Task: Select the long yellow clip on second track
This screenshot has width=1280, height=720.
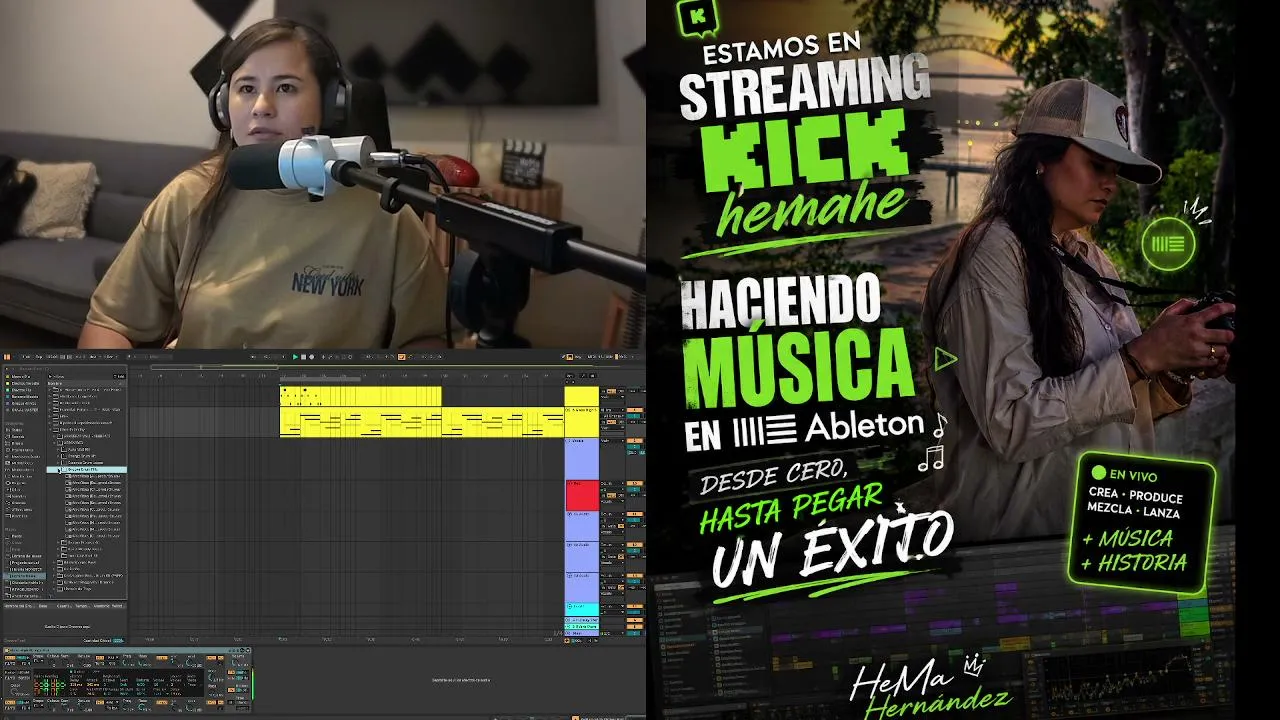Action: [x=422, y=422]
